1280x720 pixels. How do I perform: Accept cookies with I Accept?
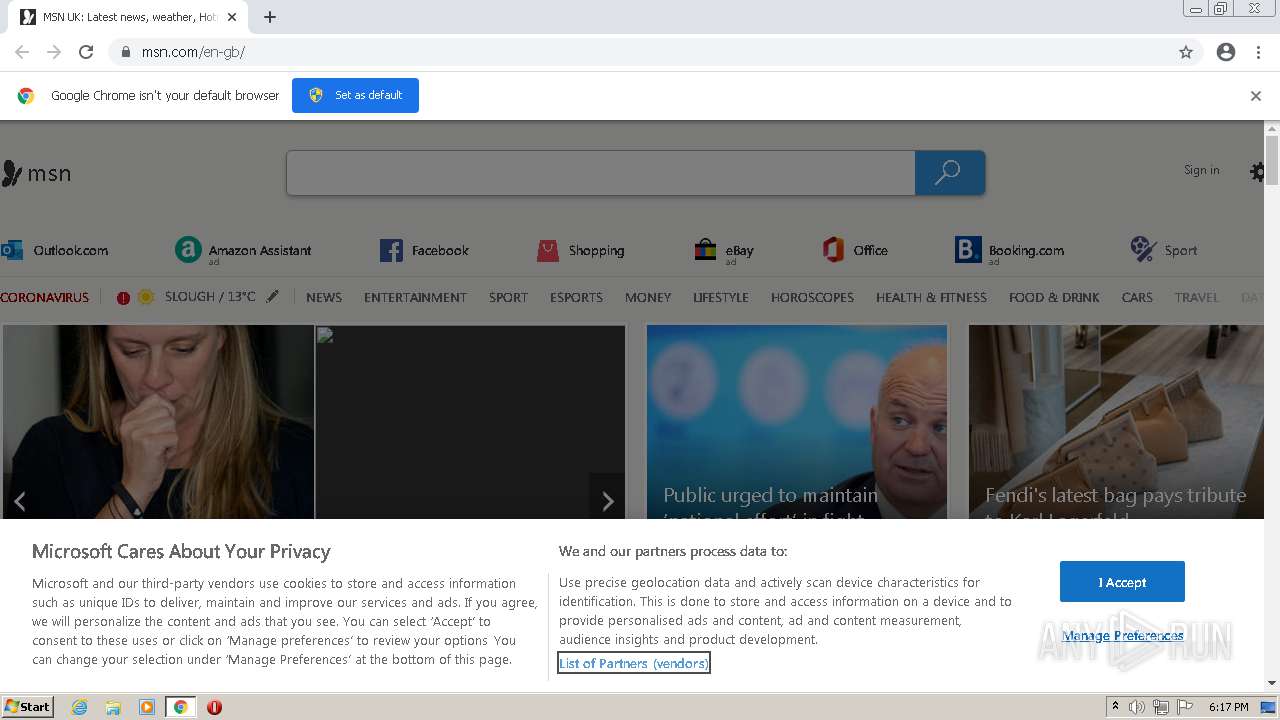click(1122, 582)
